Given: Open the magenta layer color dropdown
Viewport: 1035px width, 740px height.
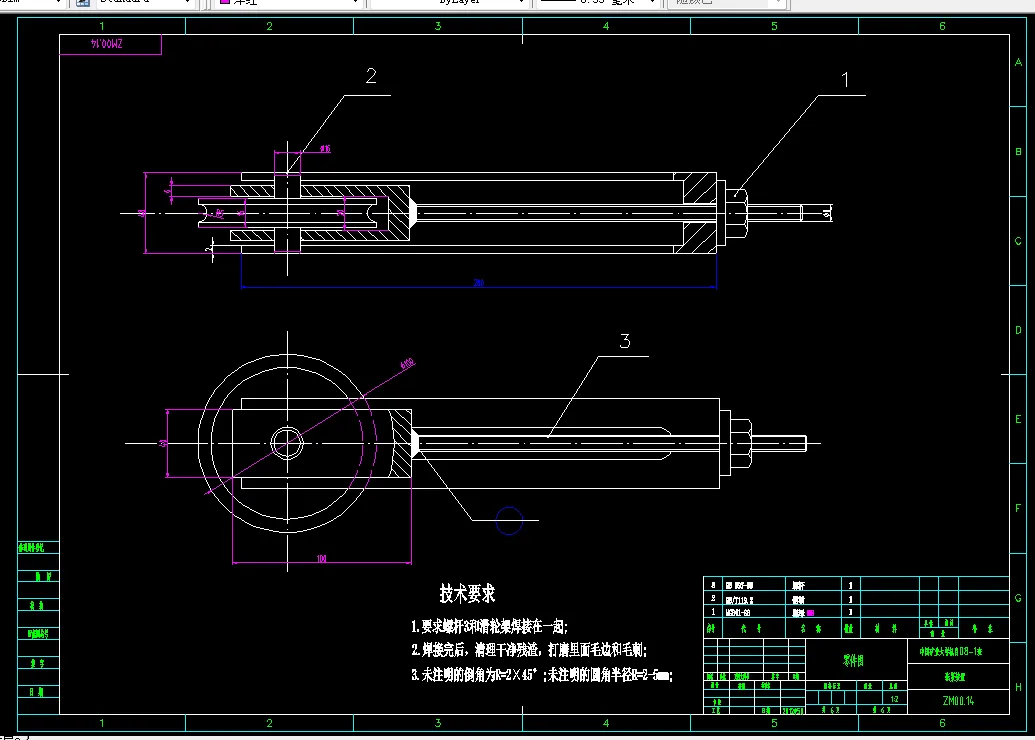Looking at the screenshot, I should click(x=289, y=3).
